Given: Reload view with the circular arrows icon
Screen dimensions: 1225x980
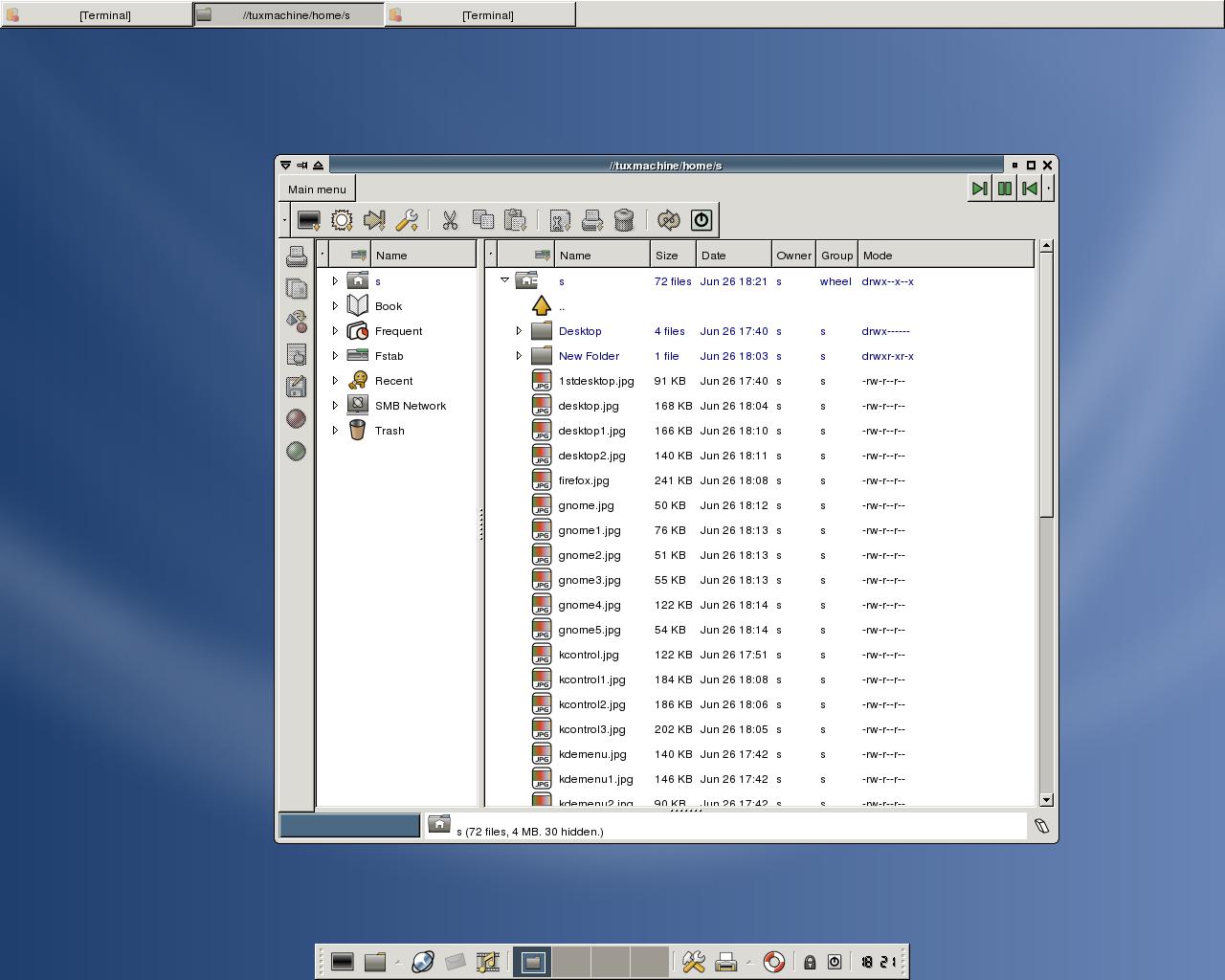Looking at the screenshot, I should pyautogui.click(x=669, y=220).
